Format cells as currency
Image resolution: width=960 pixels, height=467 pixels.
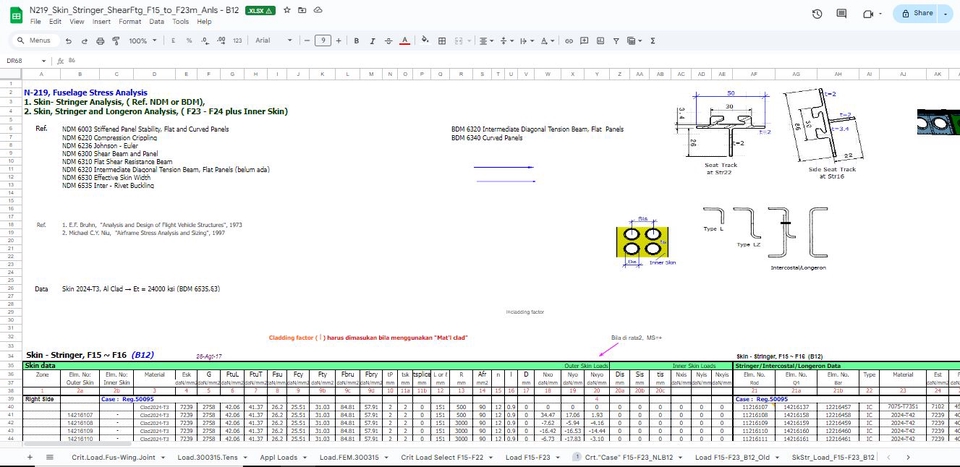173,41
